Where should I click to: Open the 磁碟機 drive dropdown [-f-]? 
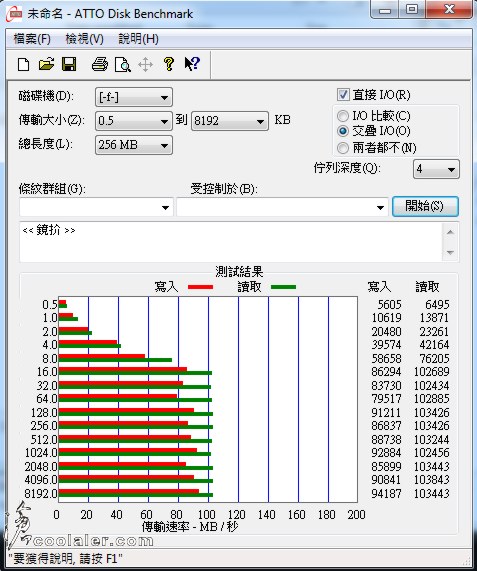coord(134,97)
